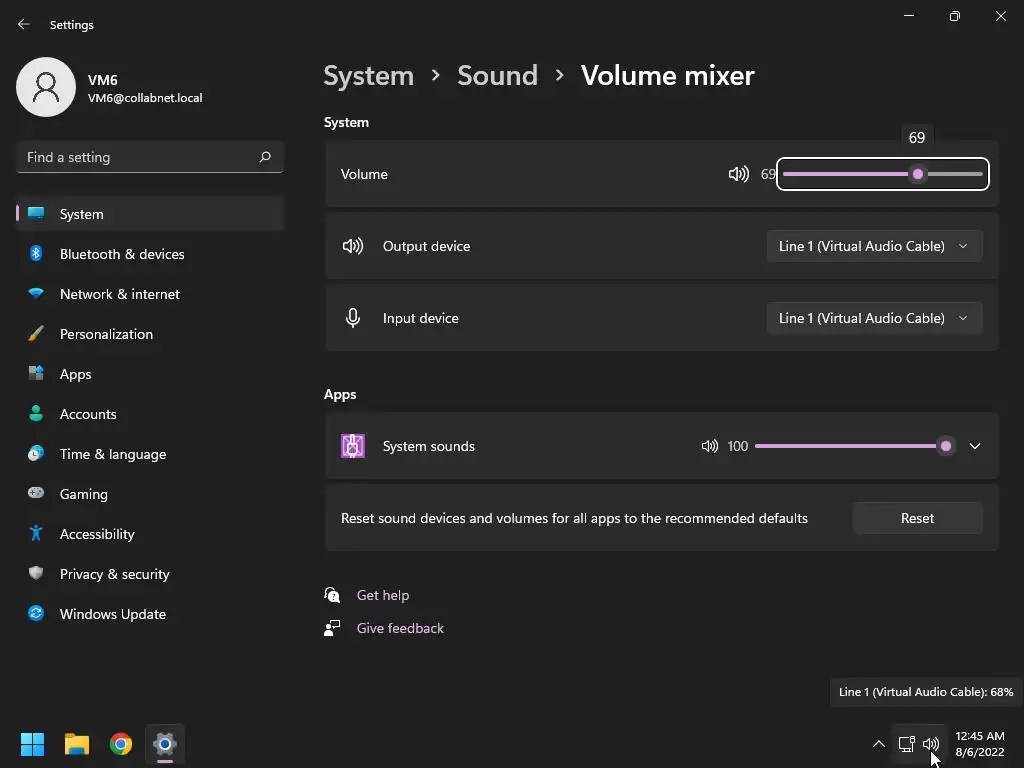
Task: Open the Input device dropdown
Action: pyautogui.click(x=874, y=318)
